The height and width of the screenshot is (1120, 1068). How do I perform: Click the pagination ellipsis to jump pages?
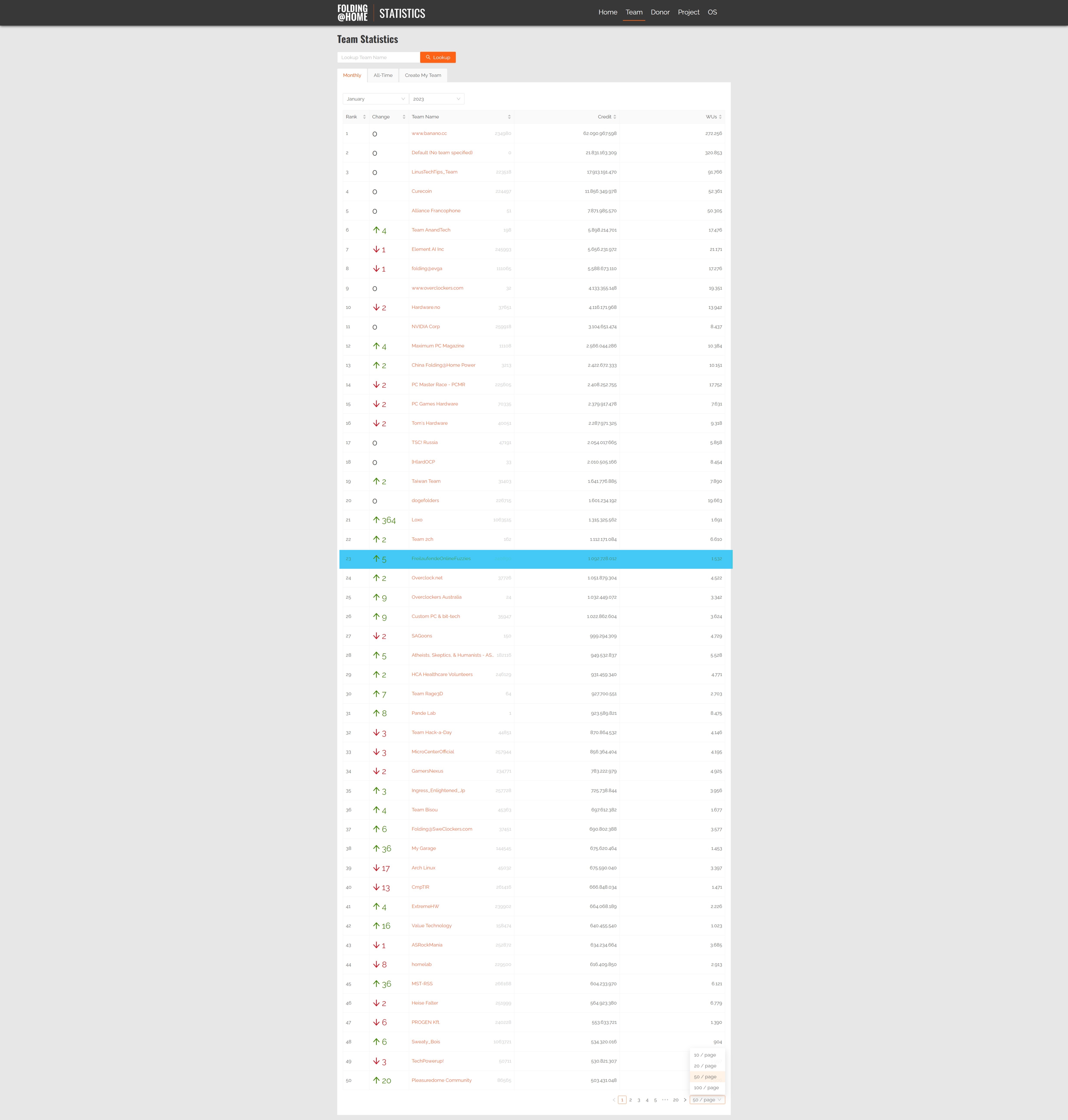point(665,1100)
